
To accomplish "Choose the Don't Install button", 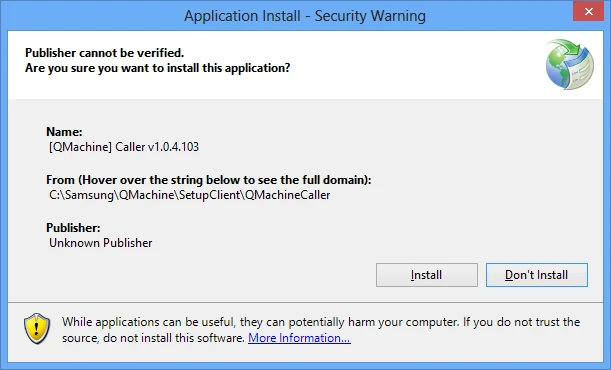I will coord(537,275).
